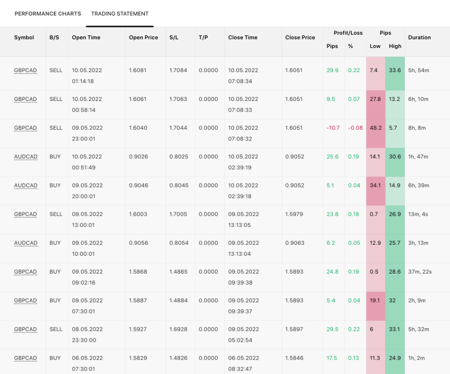Switch to the Performance Charts tab
Image resolution: width=450 pixels, height=374 pixels.
coord(48,14)
